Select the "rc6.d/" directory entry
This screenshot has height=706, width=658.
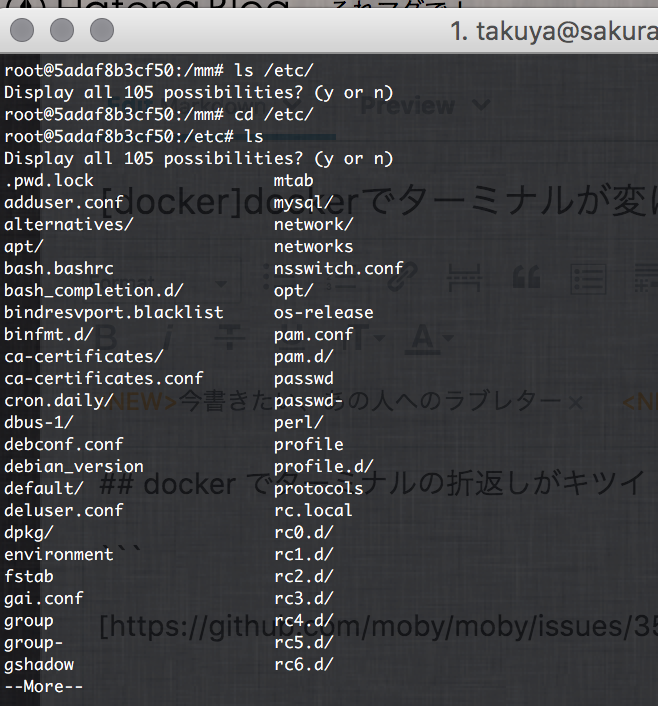click(x=304, y=666)
